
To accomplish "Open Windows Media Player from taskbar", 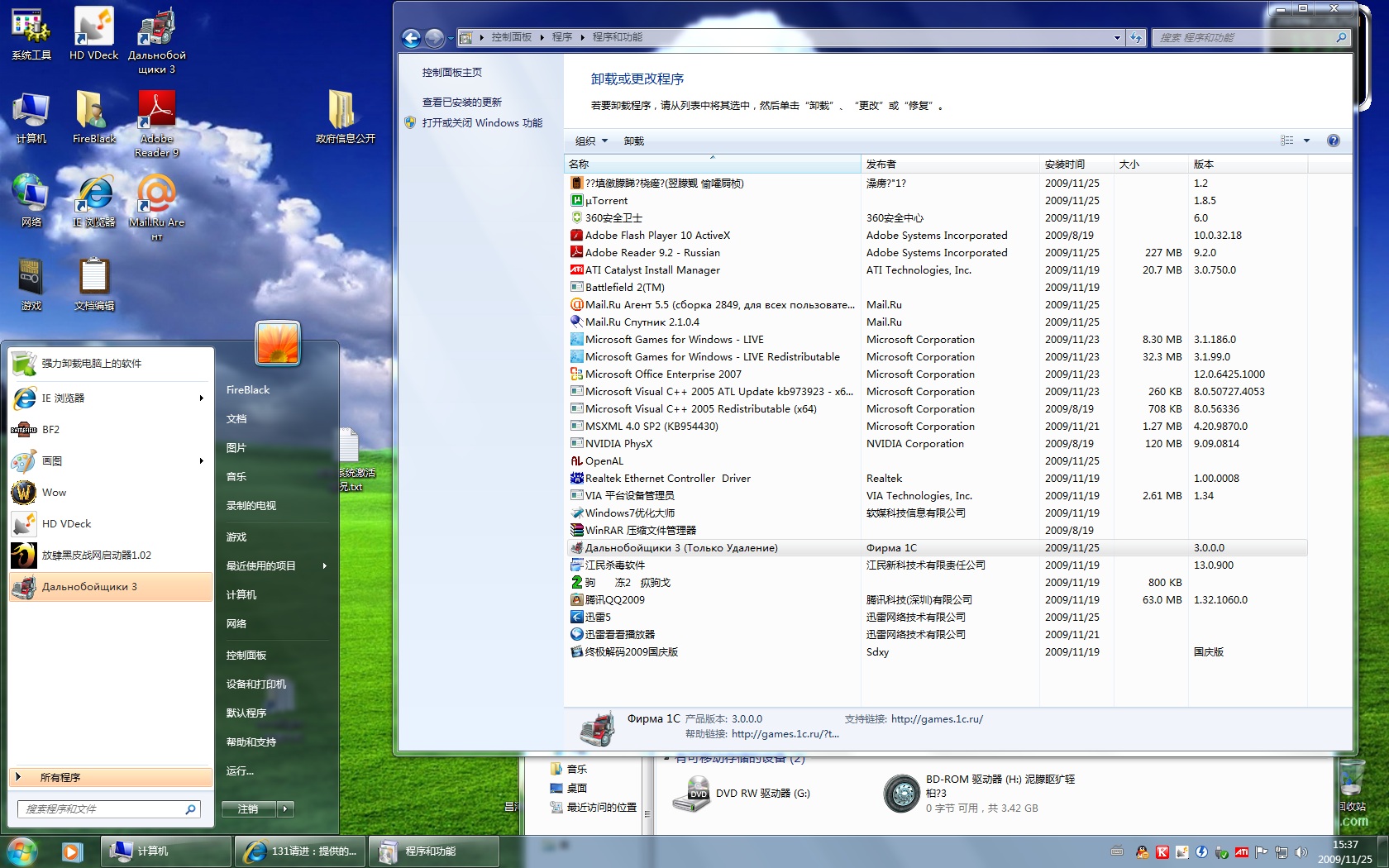I will [x=72, y=851].
